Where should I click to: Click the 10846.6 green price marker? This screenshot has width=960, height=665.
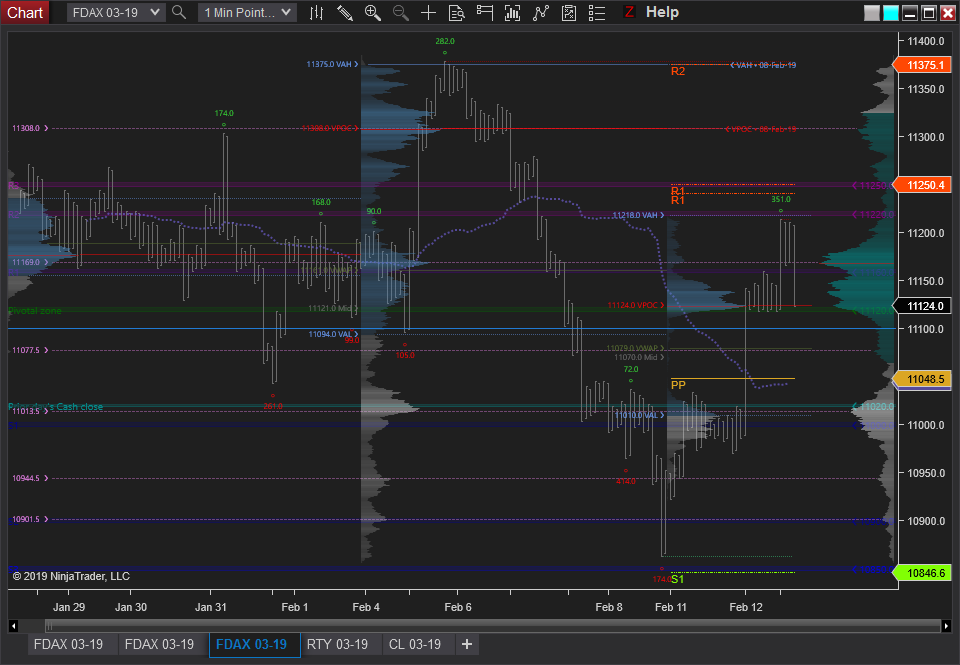click(x=923, y=573)
